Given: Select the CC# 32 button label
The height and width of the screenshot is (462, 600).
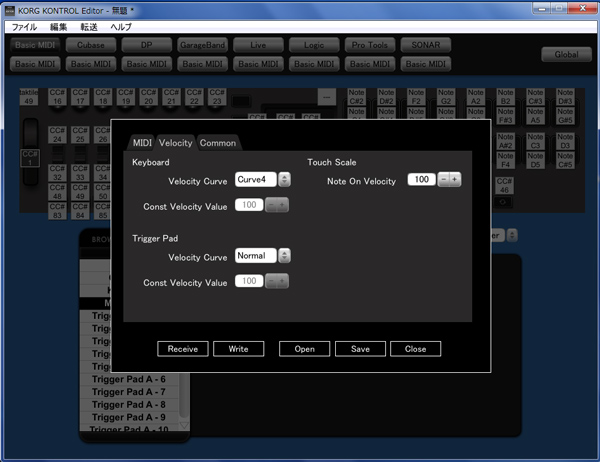Looking at the screenshot, I should pyautogui.click(x=57, y=173).
